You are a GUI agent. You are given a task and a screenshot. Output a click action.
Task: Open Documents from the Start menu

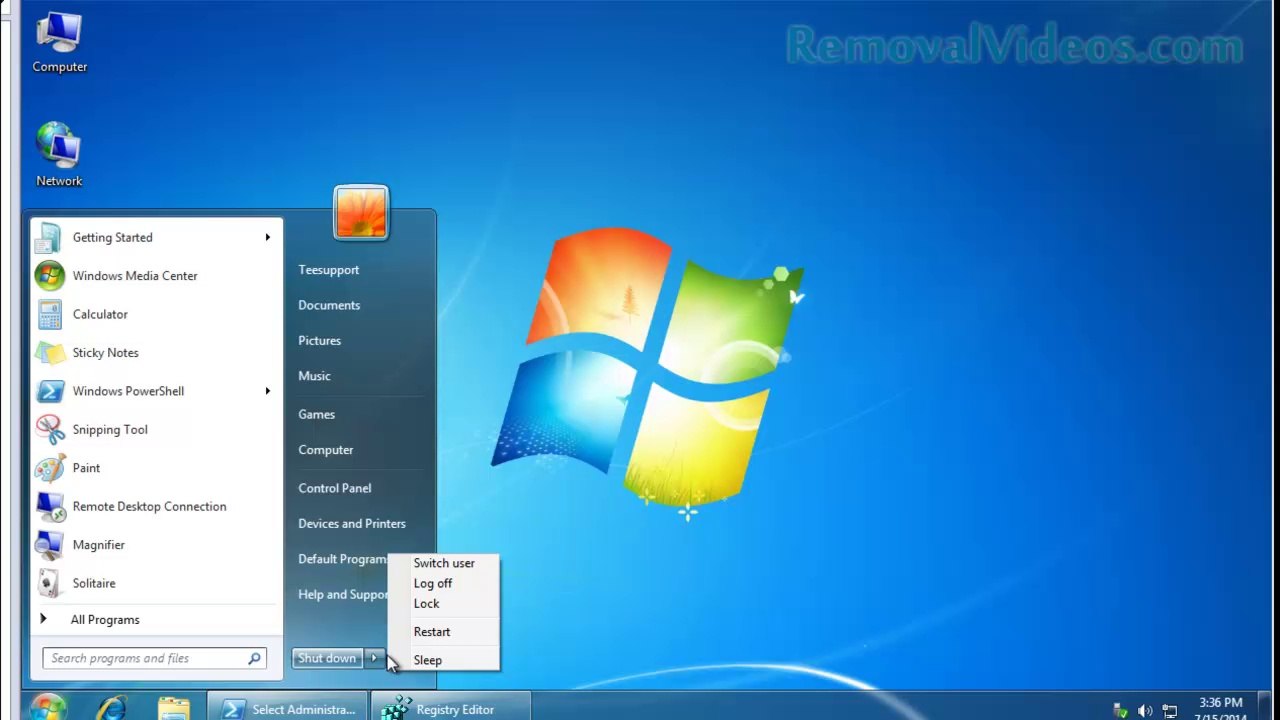click(x=329, y=305)
